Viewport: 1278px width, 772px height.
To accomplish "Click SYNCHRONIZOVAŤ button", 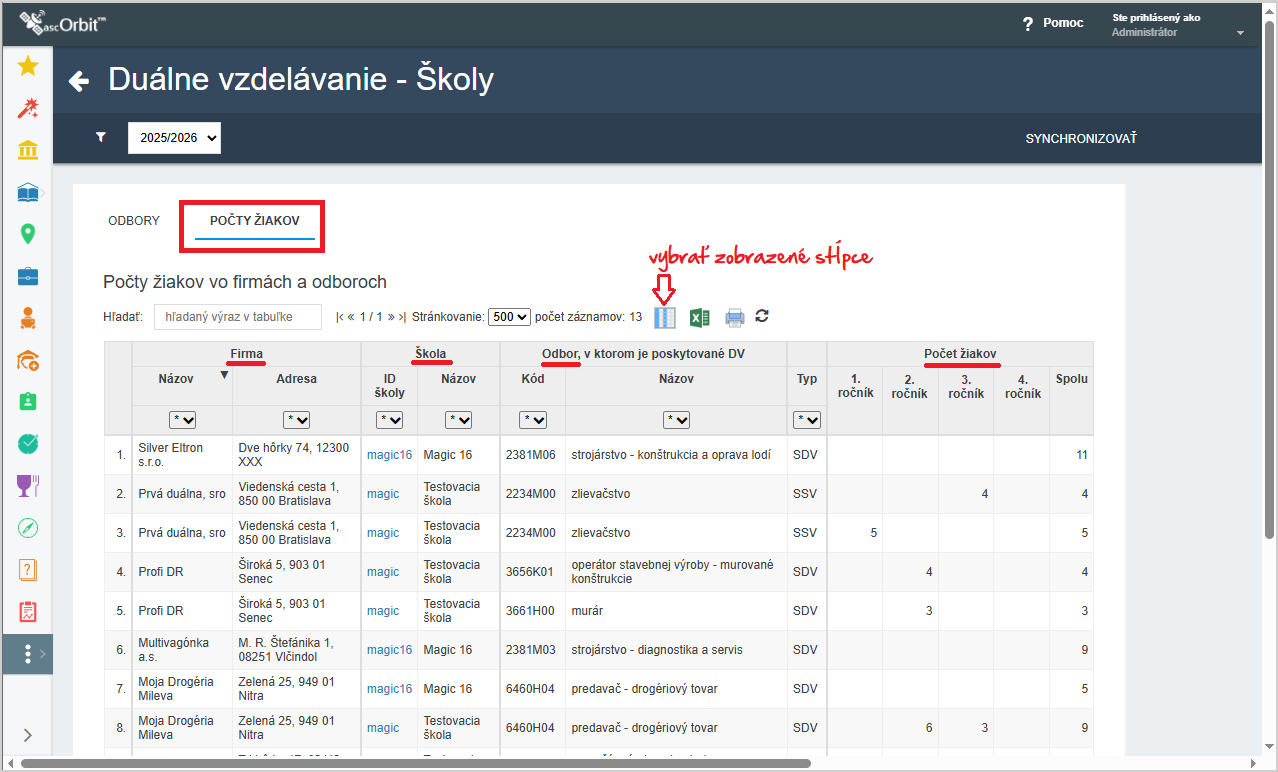I will point(1081,139).
